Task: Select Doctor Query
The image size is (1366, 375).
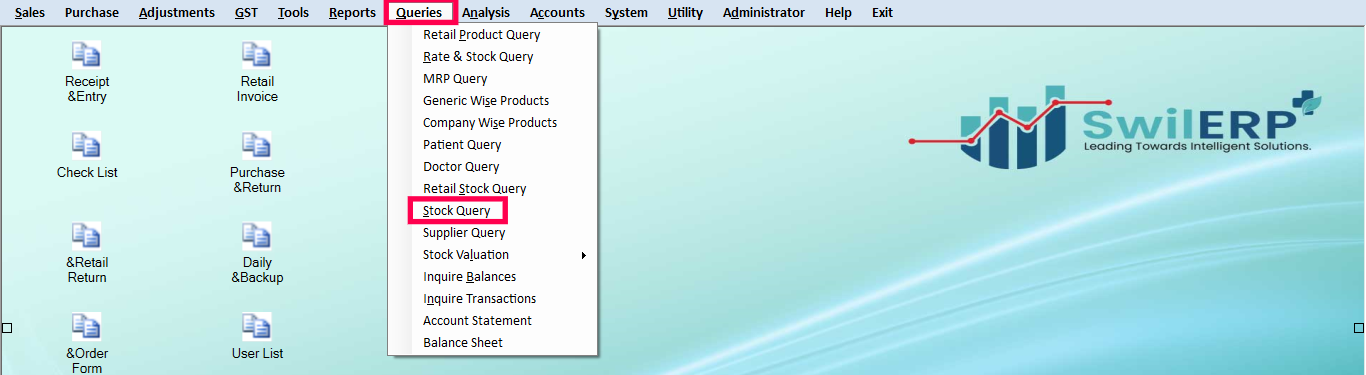Action: tap(492, 167)
